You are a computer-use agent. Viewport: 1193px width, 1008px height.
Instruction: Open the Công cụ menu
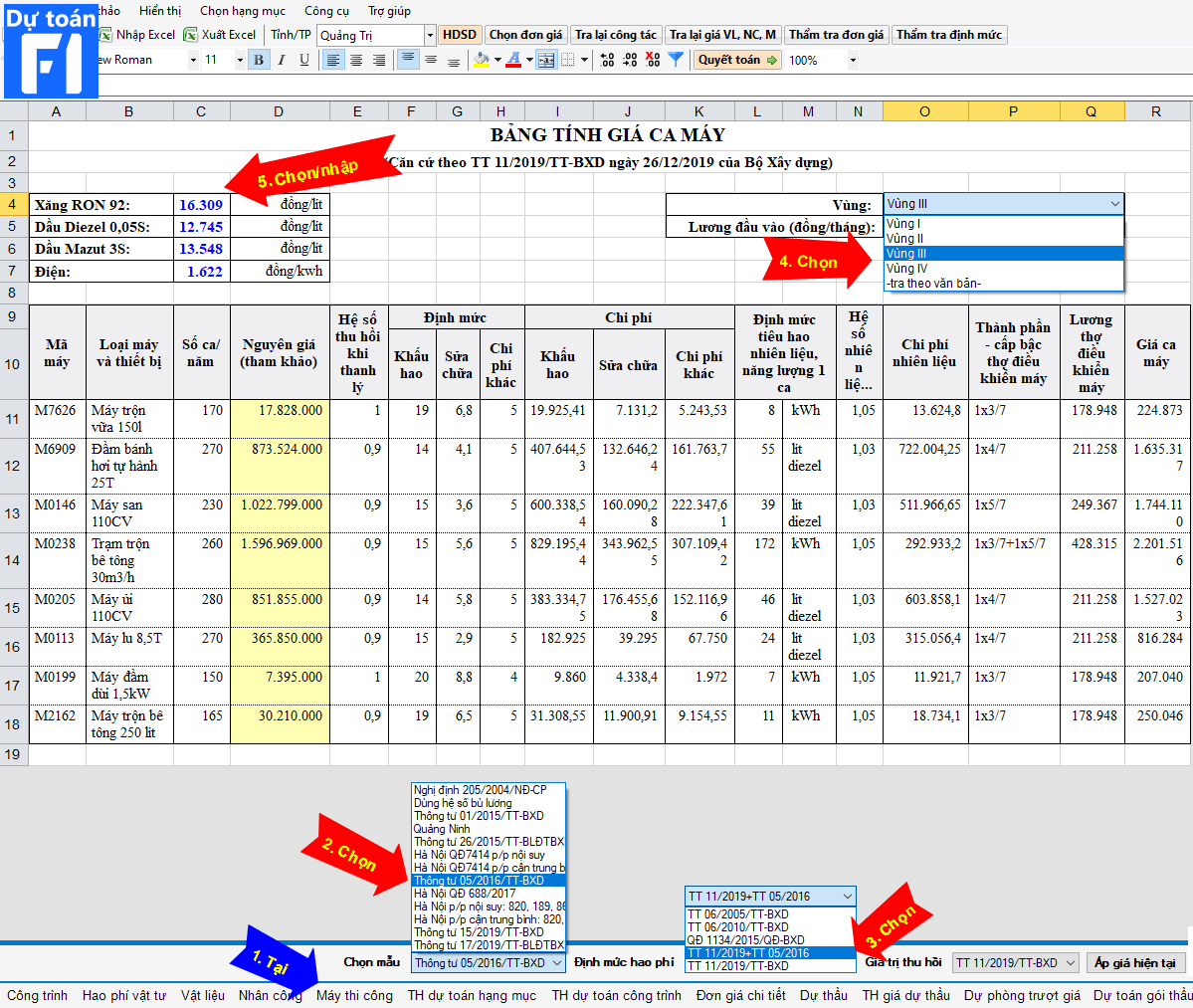(326, 11)
